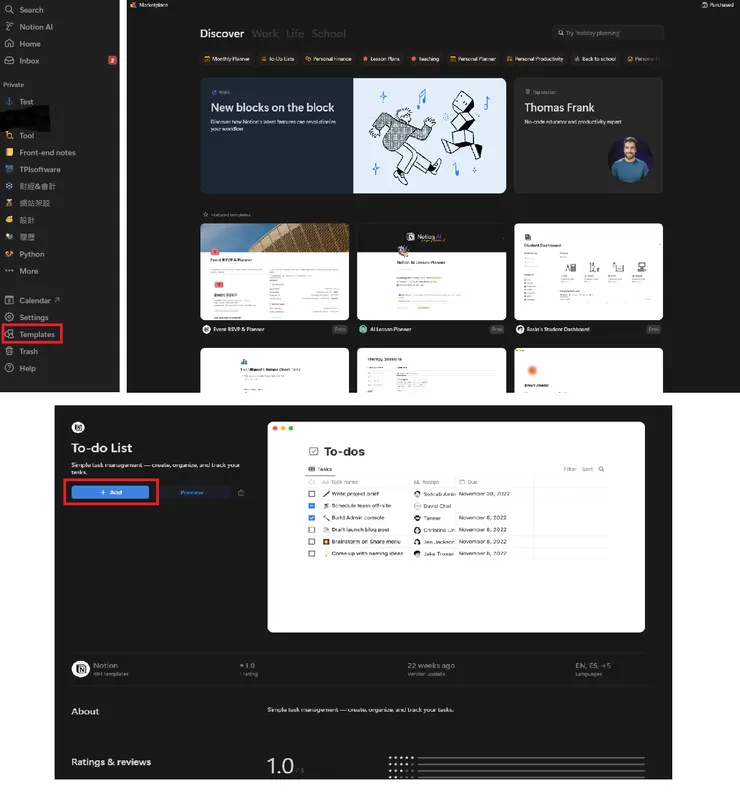Screen dimensions: 740x803
Task: Click the Due column header
Action: [x=469, y=482]
